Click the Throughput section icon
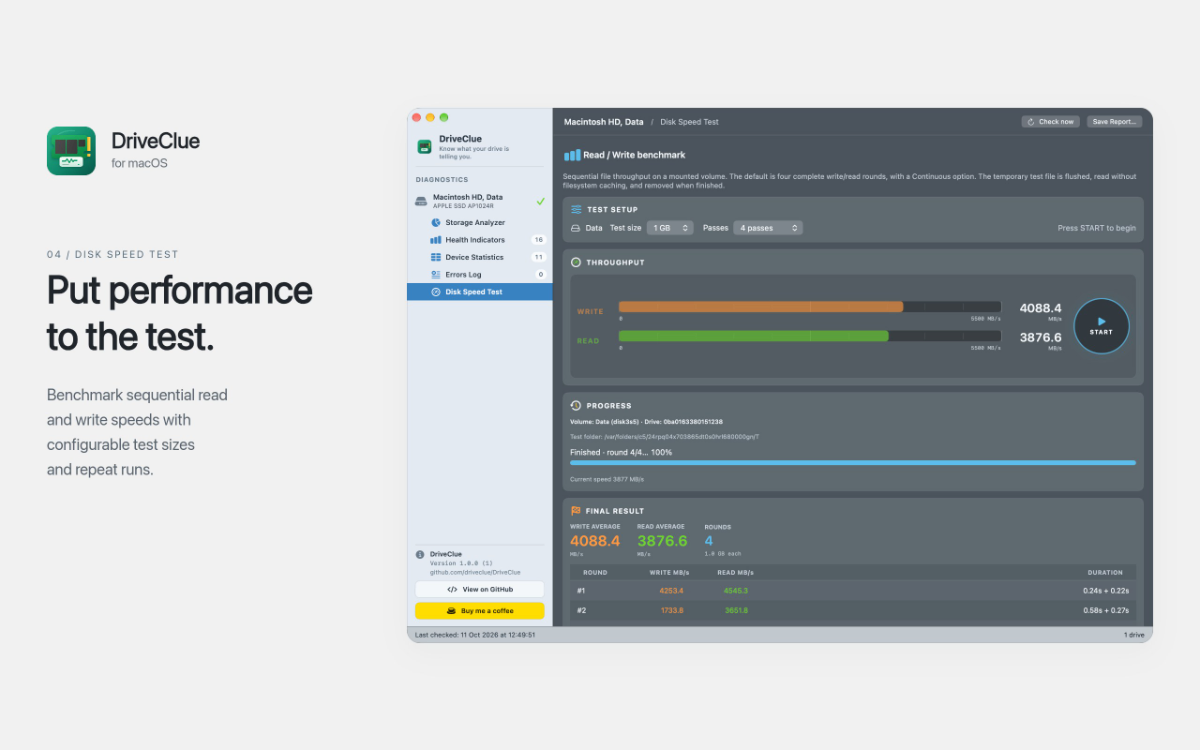 [576, 263]
